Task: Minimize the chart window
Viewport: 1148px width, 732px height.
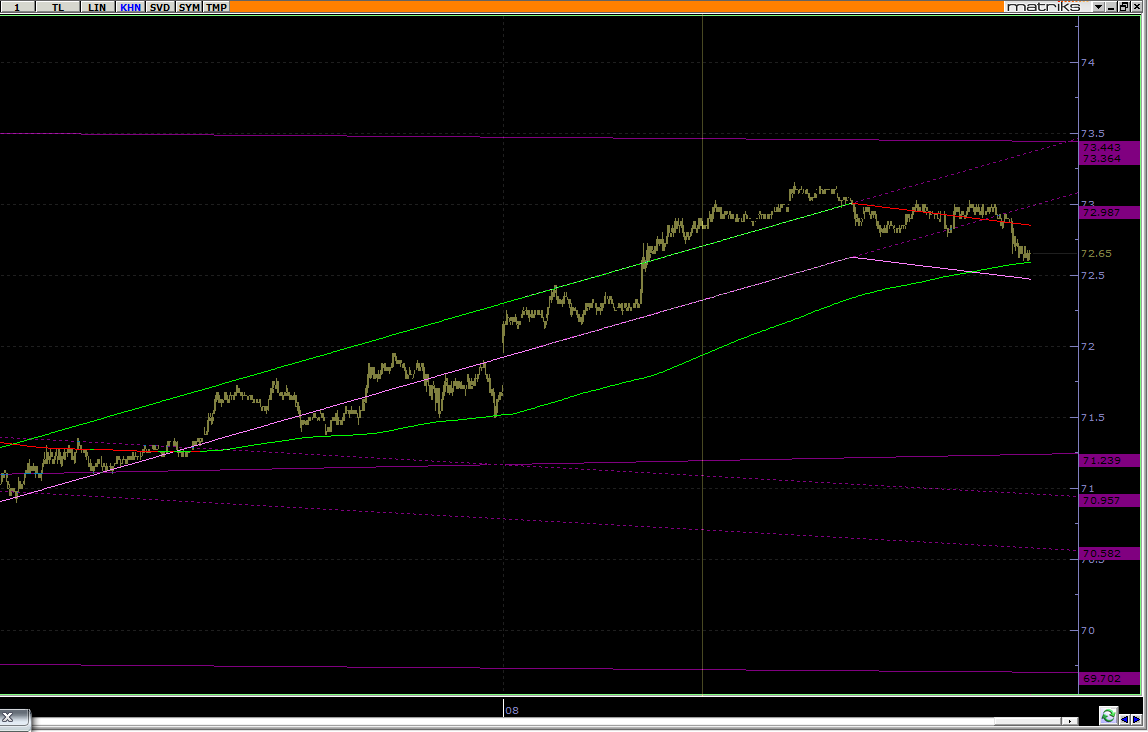Action: click(x=1111, y=7)
